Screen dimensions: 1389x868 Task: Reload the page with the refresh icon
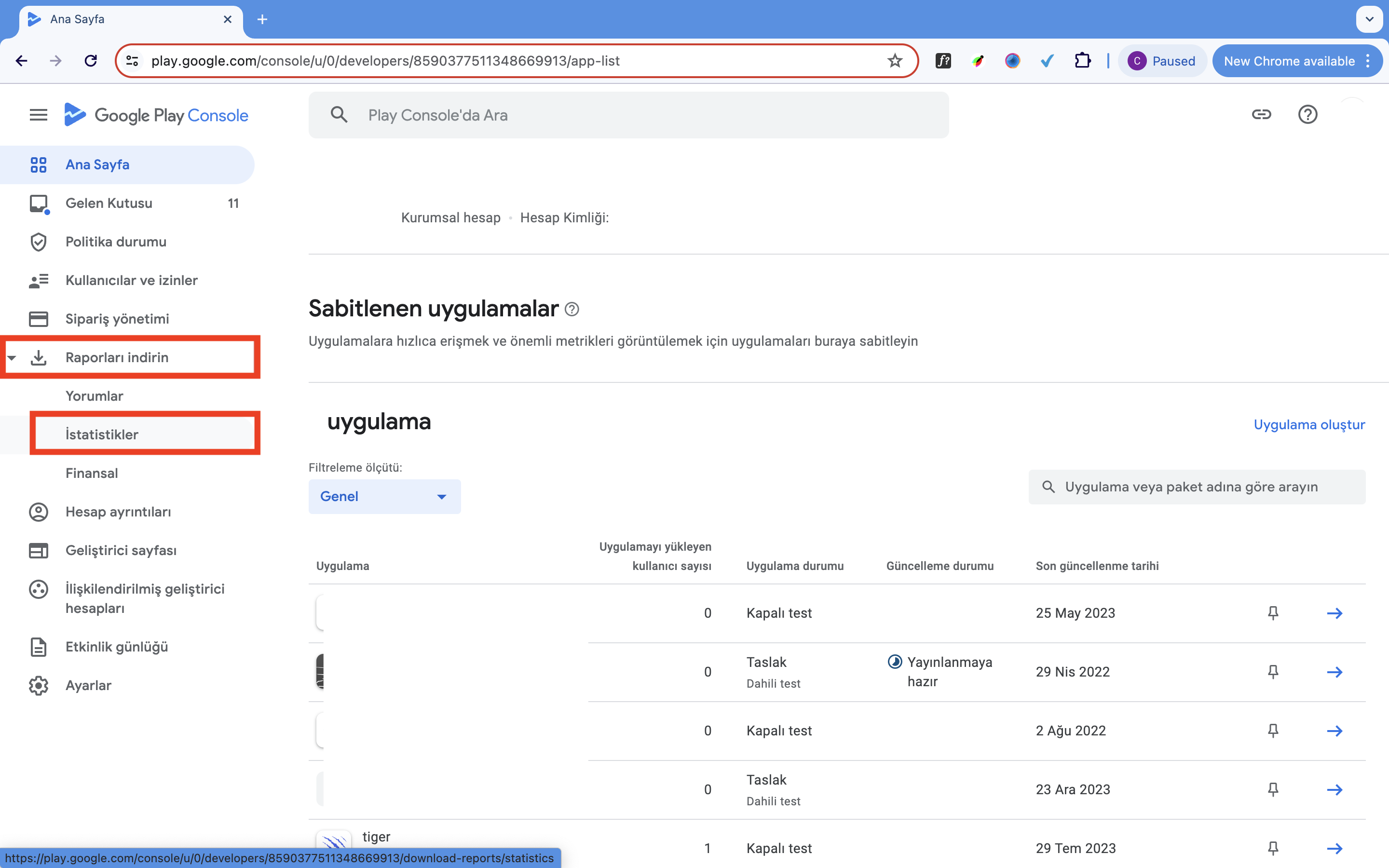tap(91, 61)
